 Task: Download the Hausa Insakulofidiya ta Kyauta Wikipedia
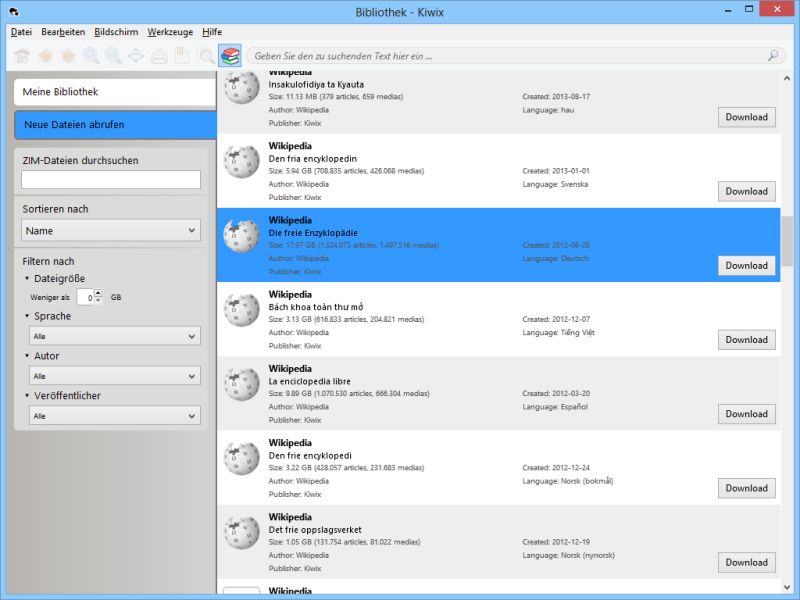[746, 117]
